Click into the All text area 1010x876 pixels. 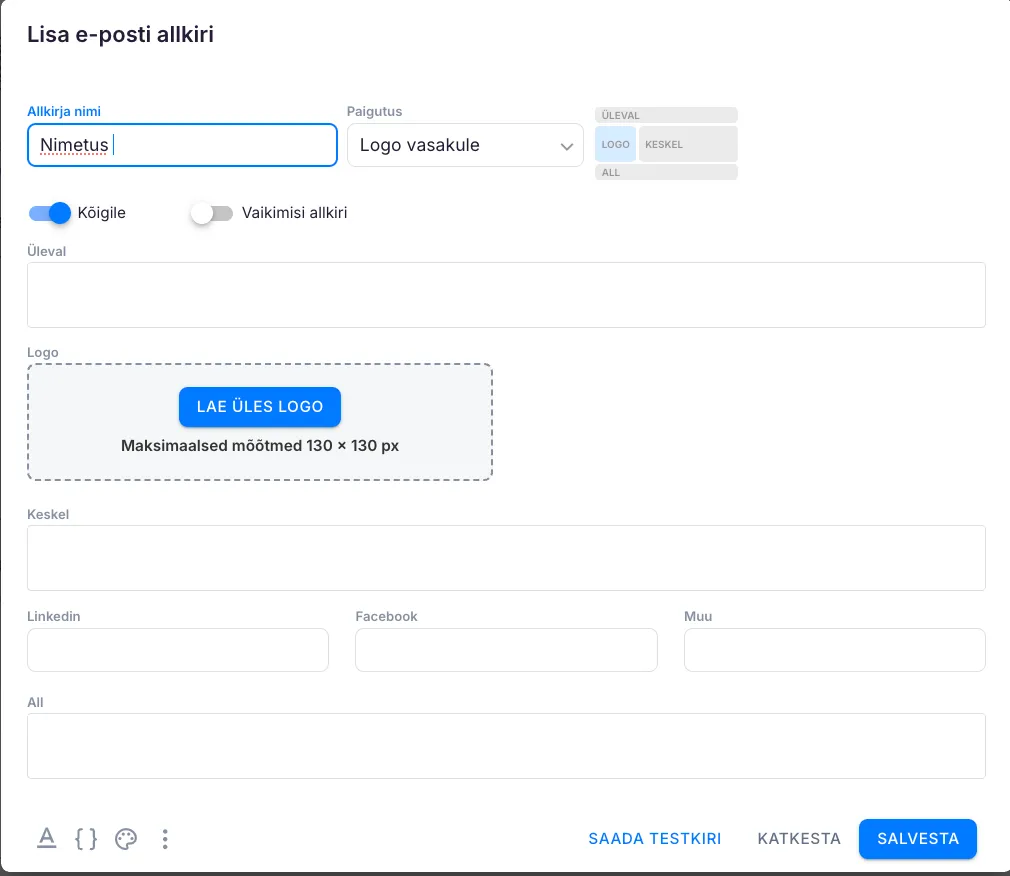506,746
